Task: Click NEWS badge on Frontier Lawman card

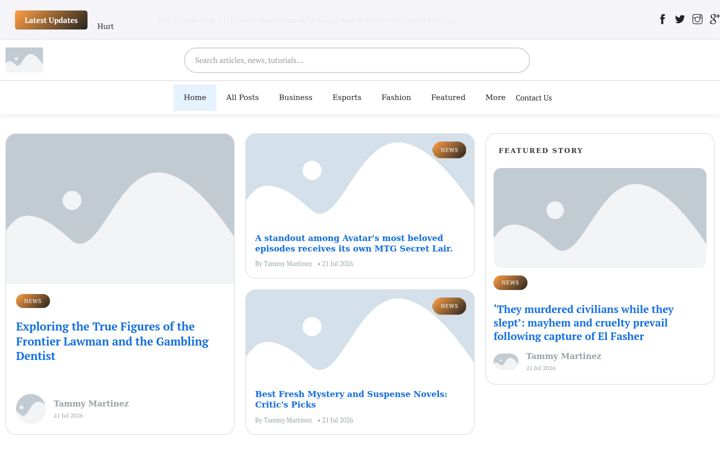Action: [x=33, y=301]
